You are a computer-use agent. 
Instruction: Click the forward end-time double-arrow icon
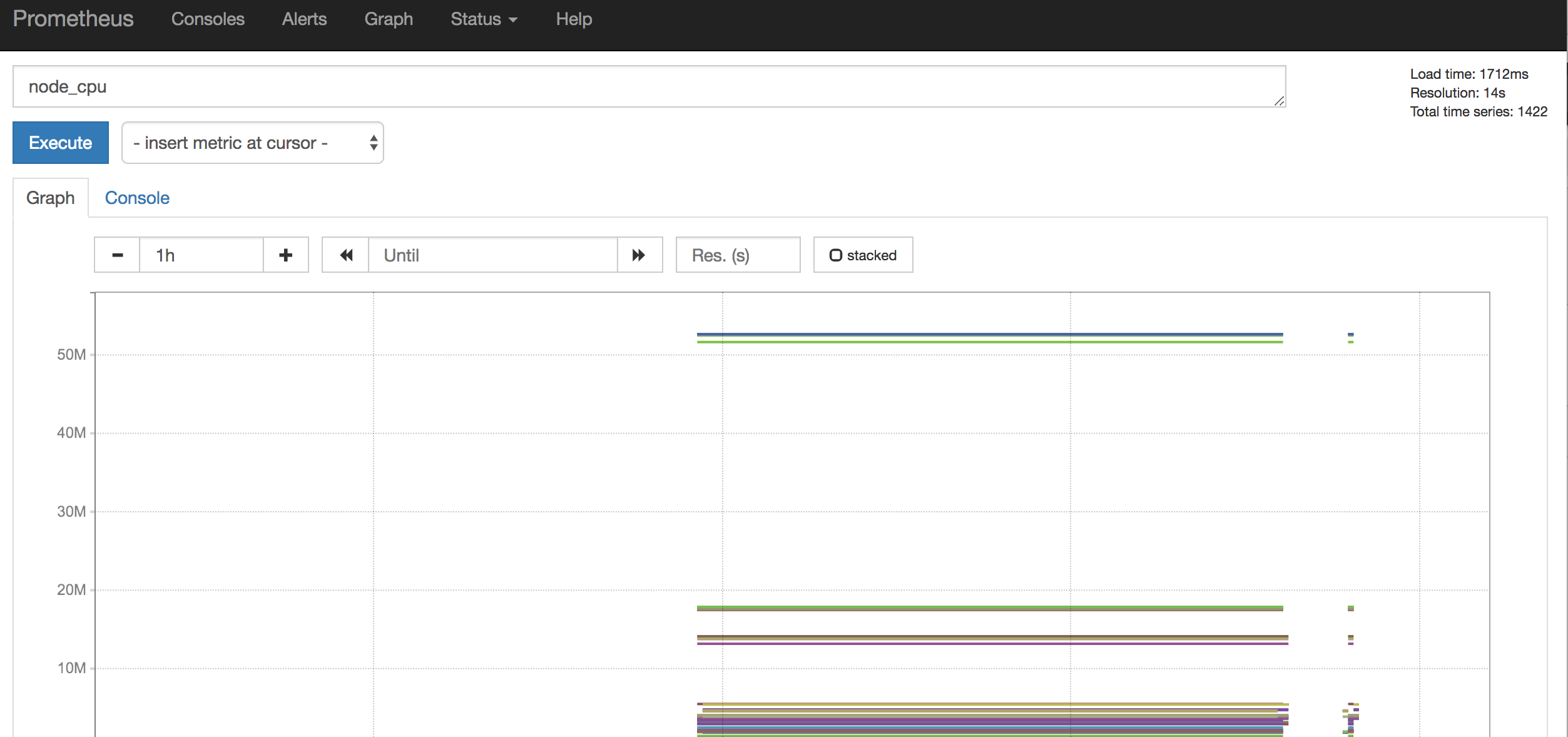coord(639,255)
